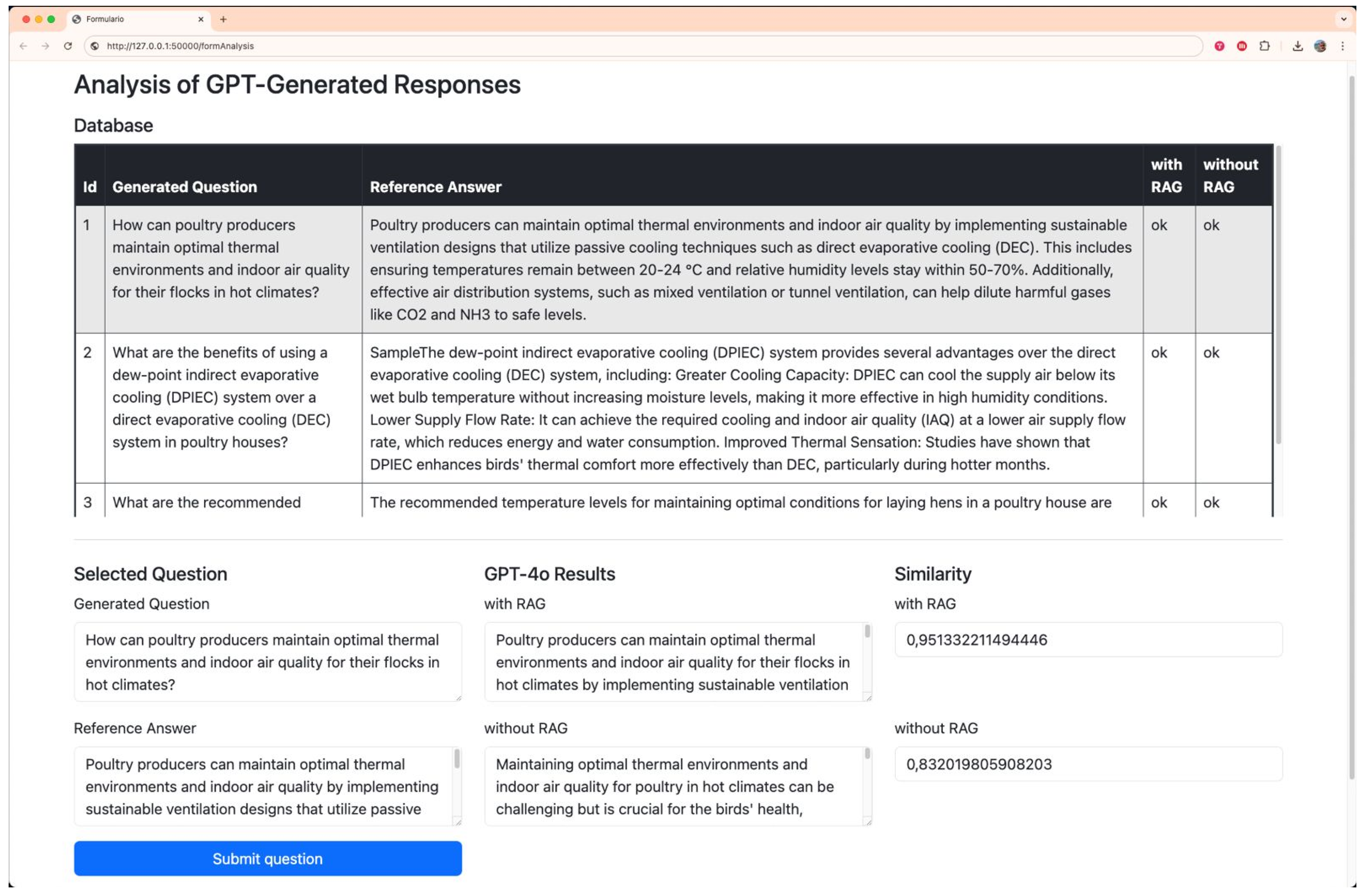The width and height of the screenshot is (1365, 896).
Task: Expand the tab search dropdown arrow
Action: point(1343,20)
